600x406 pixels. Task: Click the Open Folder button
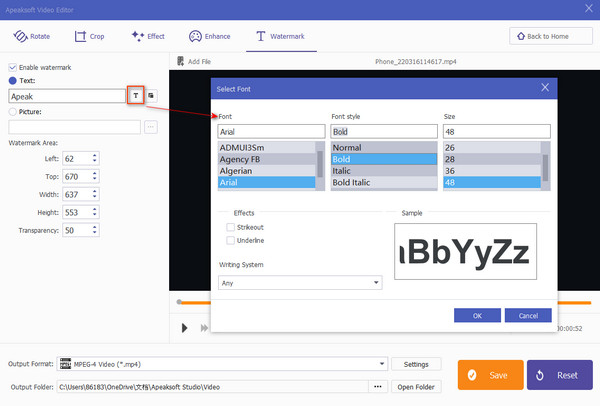tap(416, 387)
